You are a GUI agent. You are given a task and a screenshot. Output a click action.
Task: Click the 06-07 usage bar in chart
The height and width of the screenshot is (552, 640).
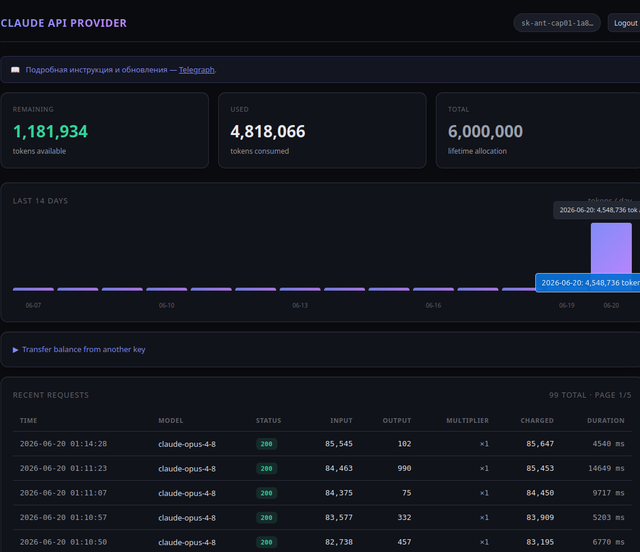pyautogui.click(x=33, y=289)
